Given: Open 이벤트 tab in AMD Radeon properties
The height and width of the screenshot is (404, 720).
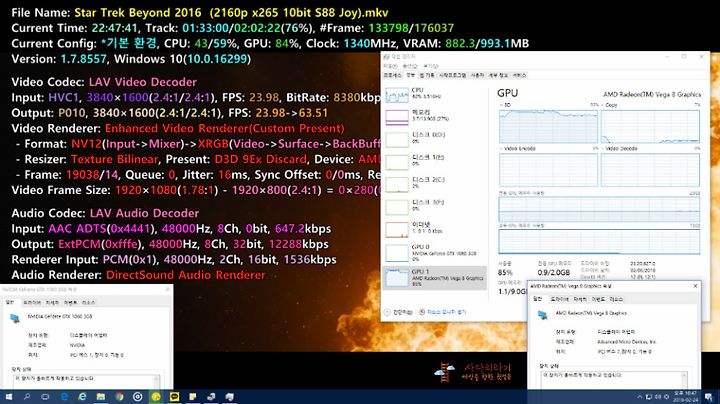Looking at the screenshot, I should coord(598,299).
